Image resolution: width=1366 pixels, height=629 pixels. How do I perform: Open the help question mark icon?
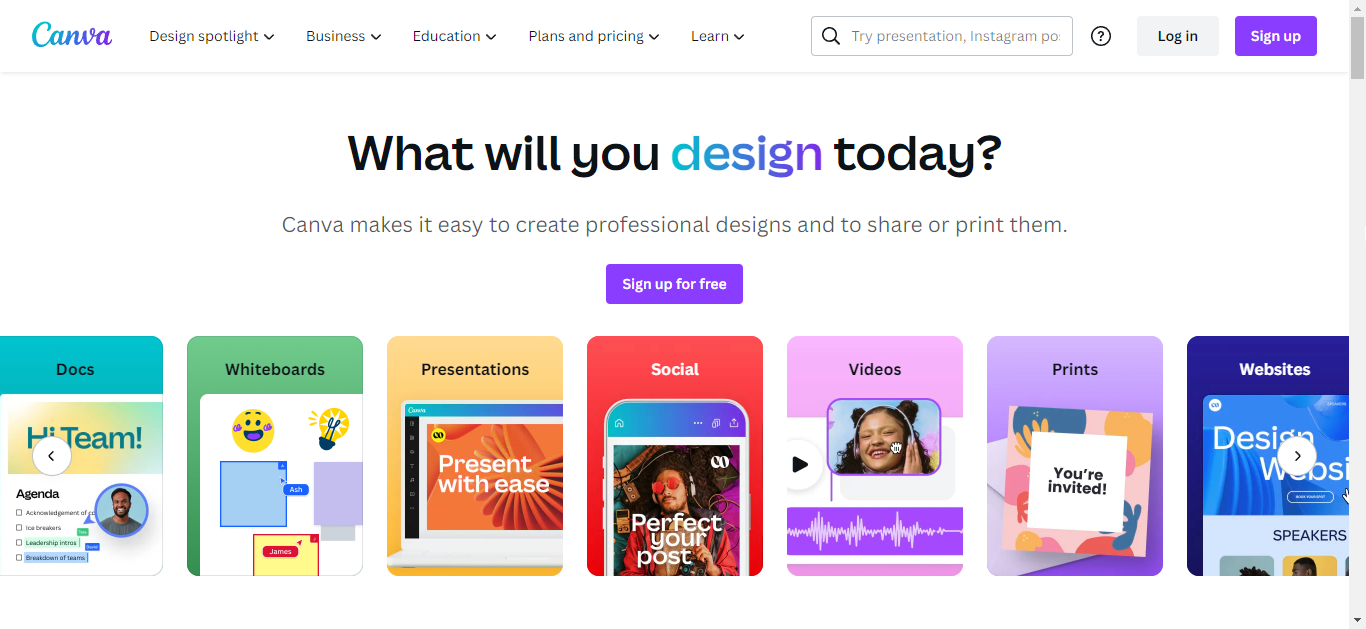pyautogui.click(x=1101, y=36)
